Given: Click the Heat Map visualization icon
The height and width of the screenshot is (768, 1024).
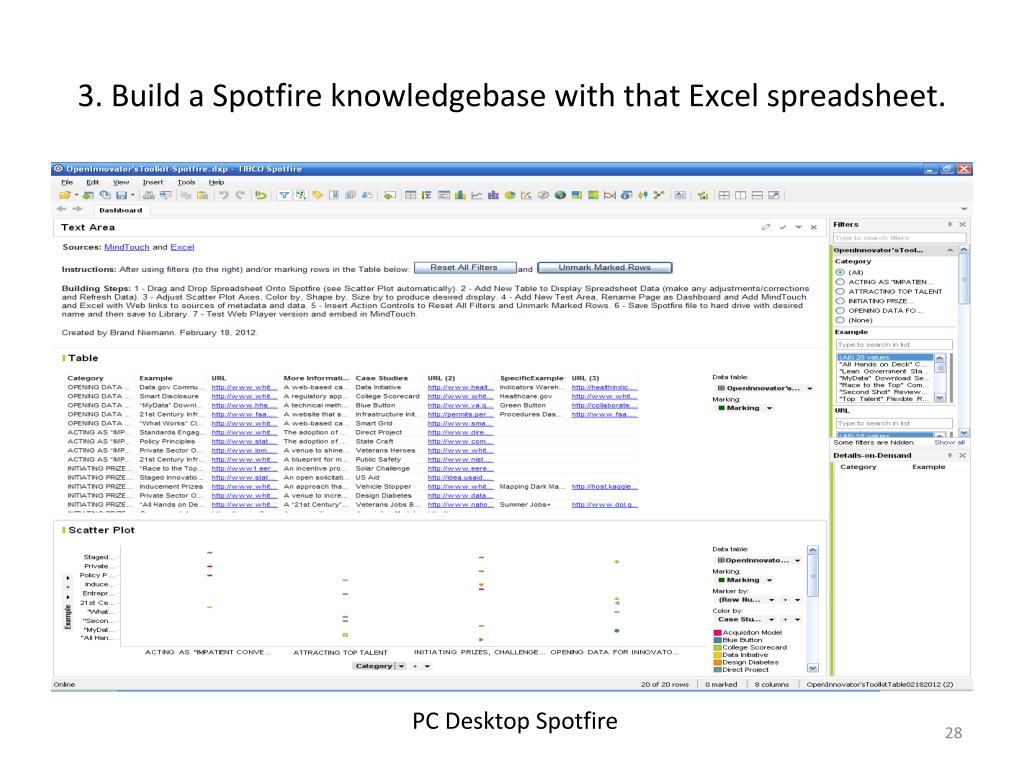Looking at the screenshot, I should pyautogui.click(x=593, y=195).
